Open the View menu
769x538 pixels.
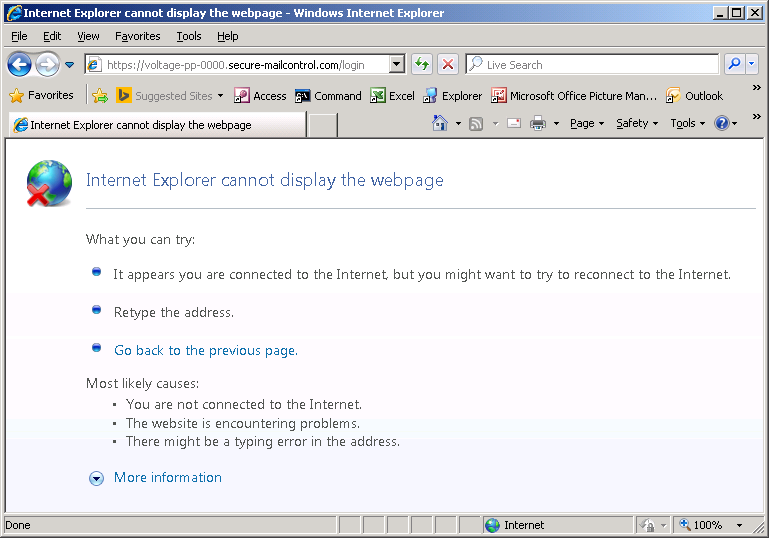[x=88, y=36]
